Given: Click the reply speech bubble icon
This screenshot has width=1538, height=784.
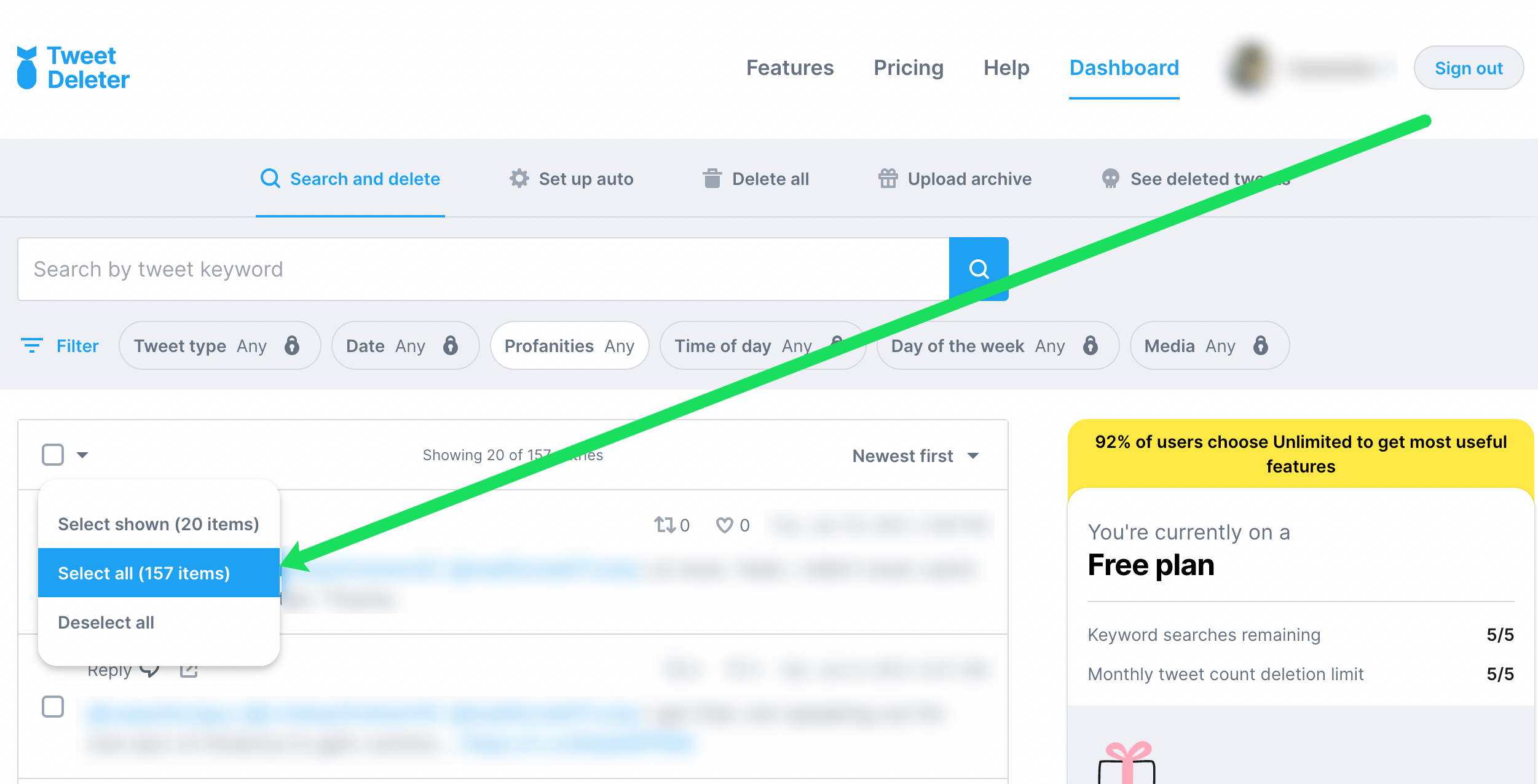Looking at the screenshot, I should point(149,670).
